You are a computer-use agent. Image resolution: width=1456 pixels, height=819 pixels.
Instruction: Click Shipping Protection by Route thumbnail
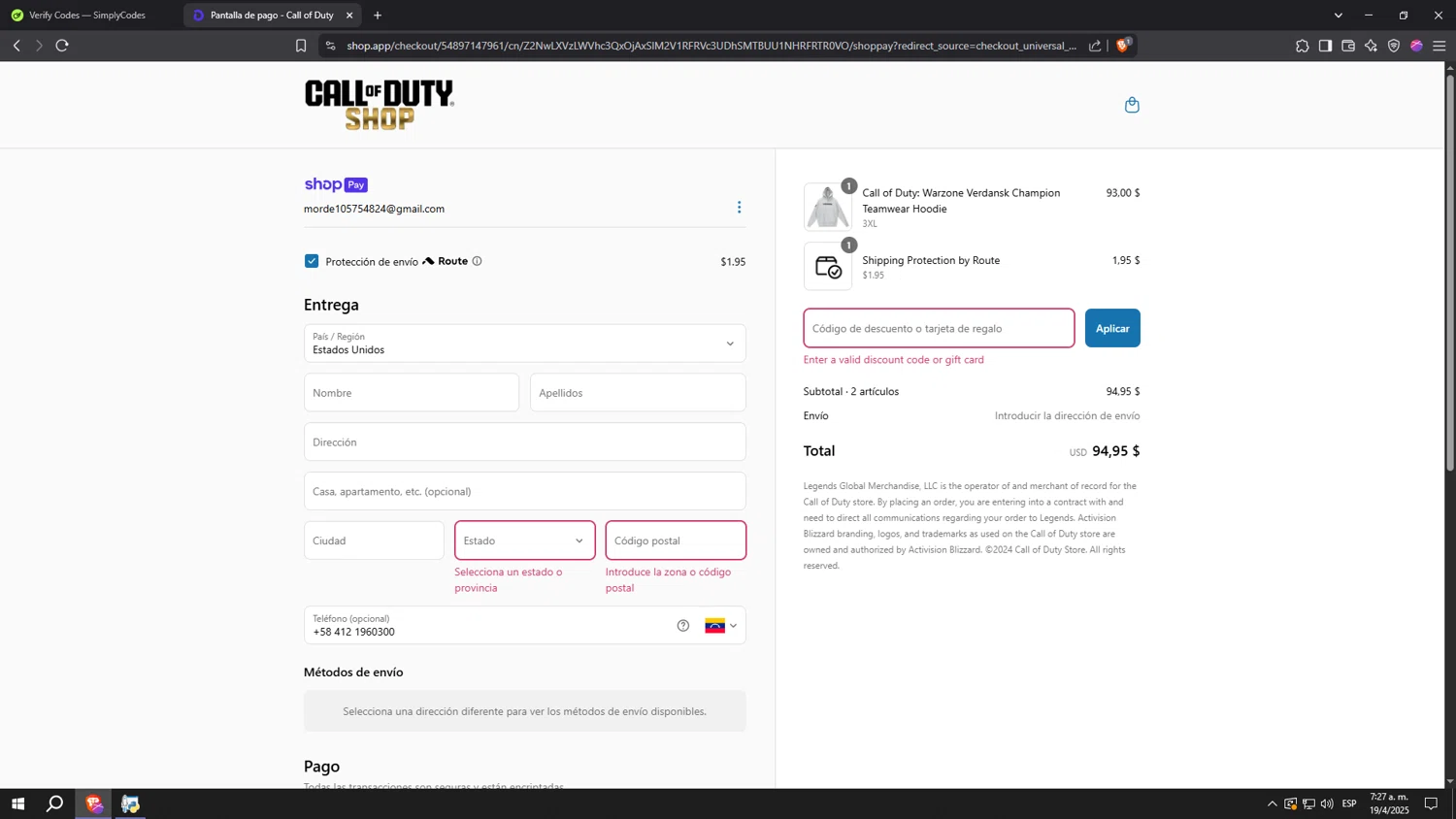click(x=828, y=266)
